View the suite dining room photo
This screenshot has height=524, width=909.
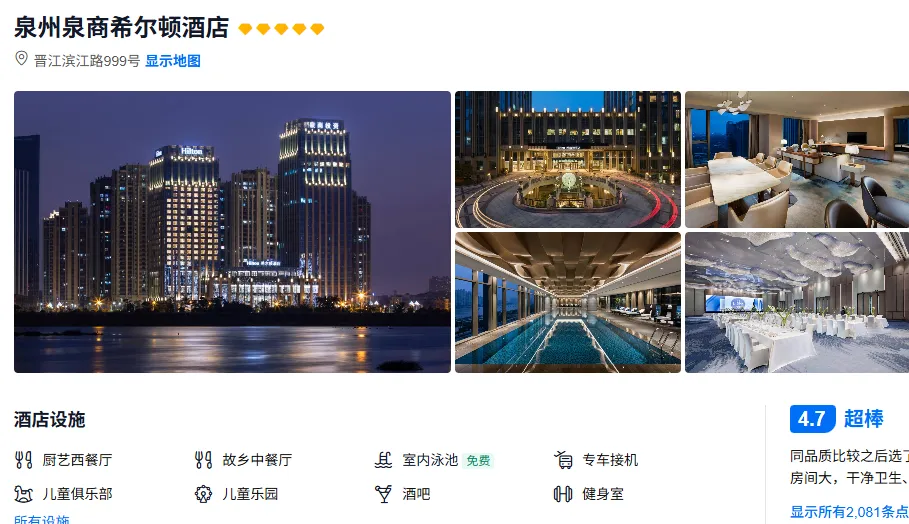tap(797, 159)
